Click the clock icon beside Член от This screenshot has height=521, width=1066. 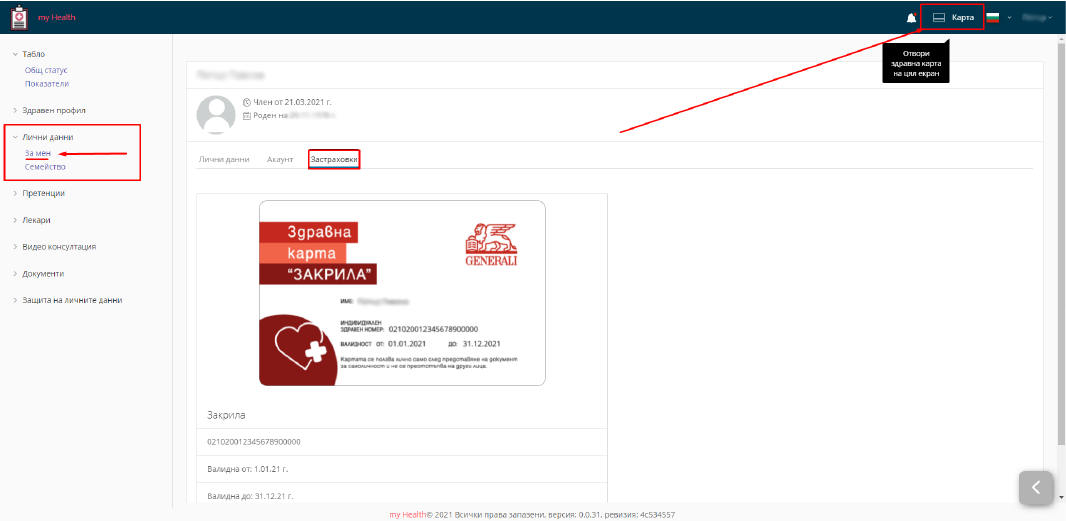click(247, 102)
